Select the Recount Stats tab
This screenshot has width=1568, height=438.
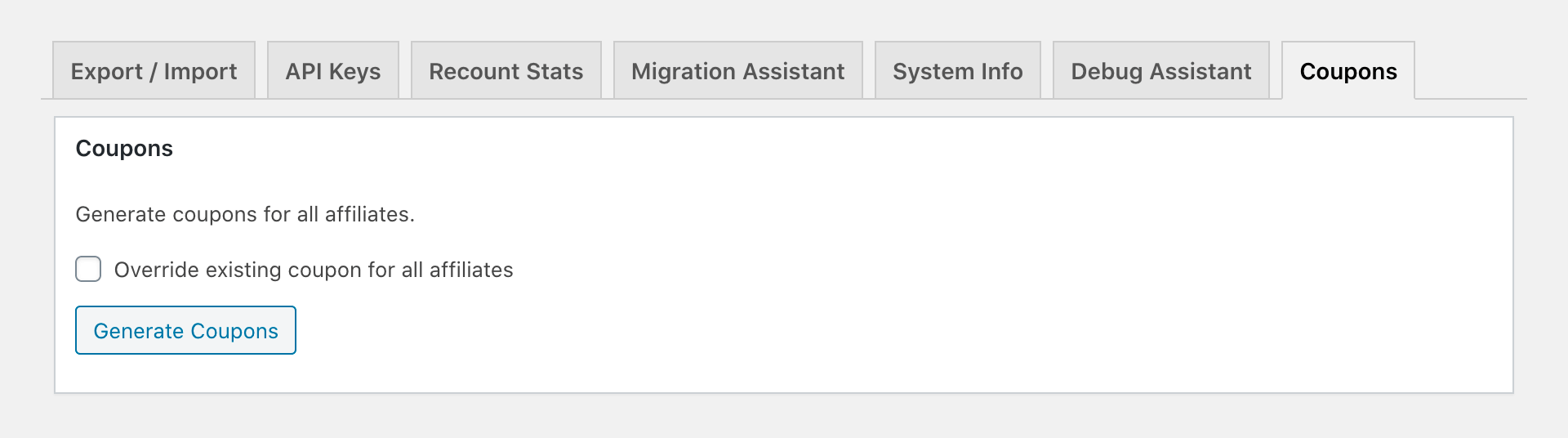(506, 71)
